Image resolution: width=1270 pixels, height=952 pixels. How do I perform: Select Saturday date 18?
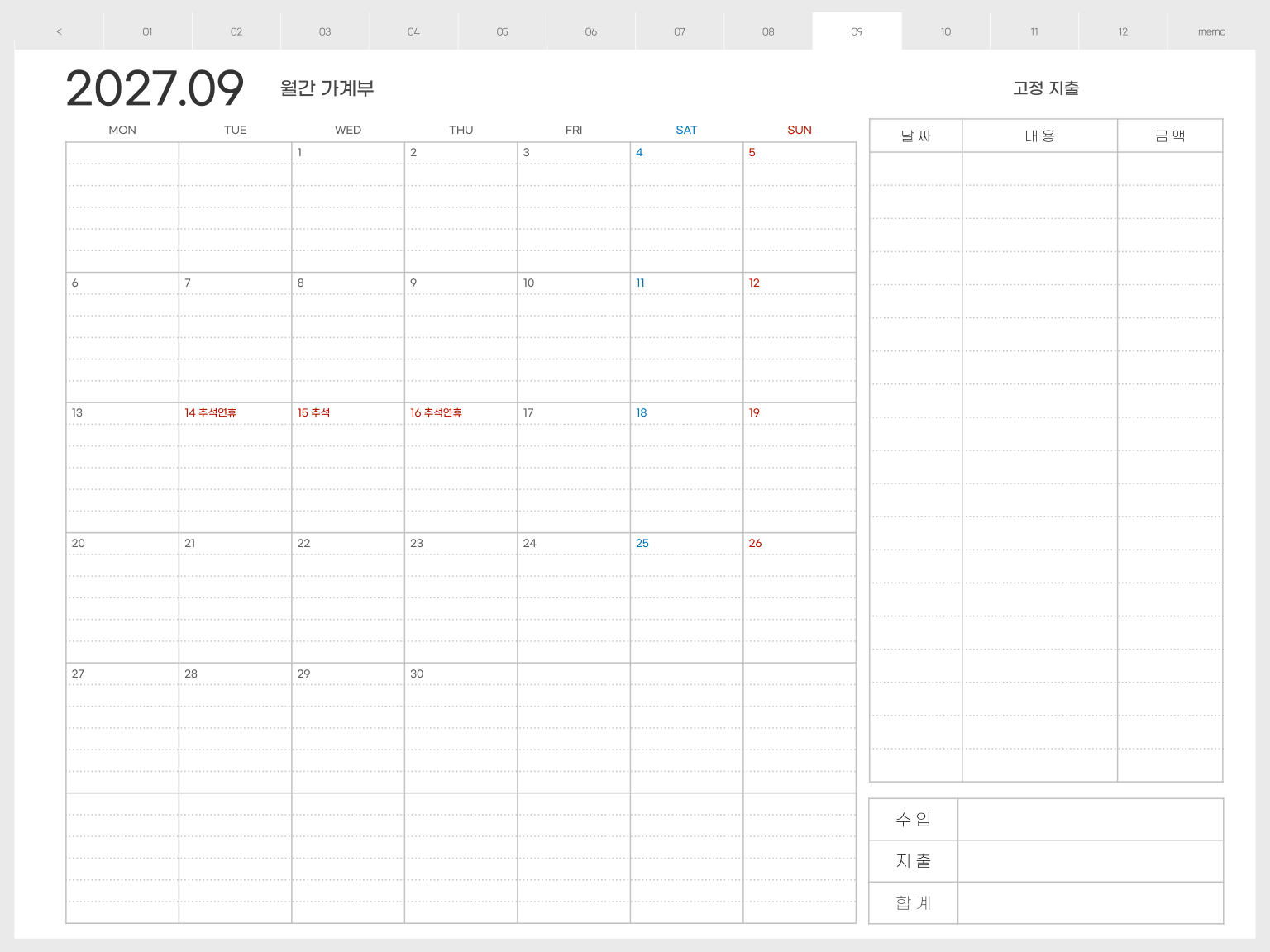pyautogui.click(x=642, y=412)
